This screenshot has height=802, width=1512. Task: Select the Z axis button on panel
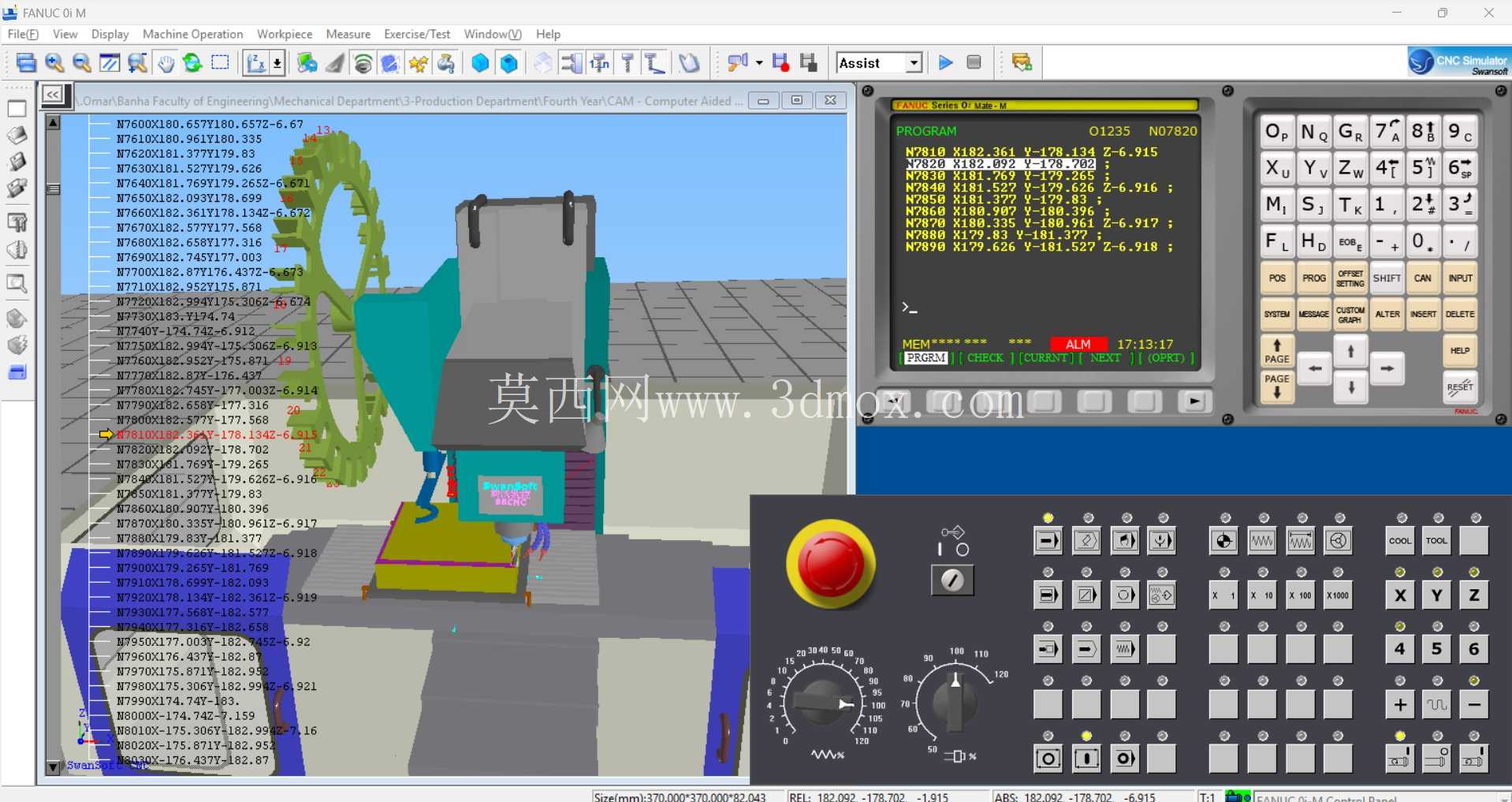pos(1473,595)
